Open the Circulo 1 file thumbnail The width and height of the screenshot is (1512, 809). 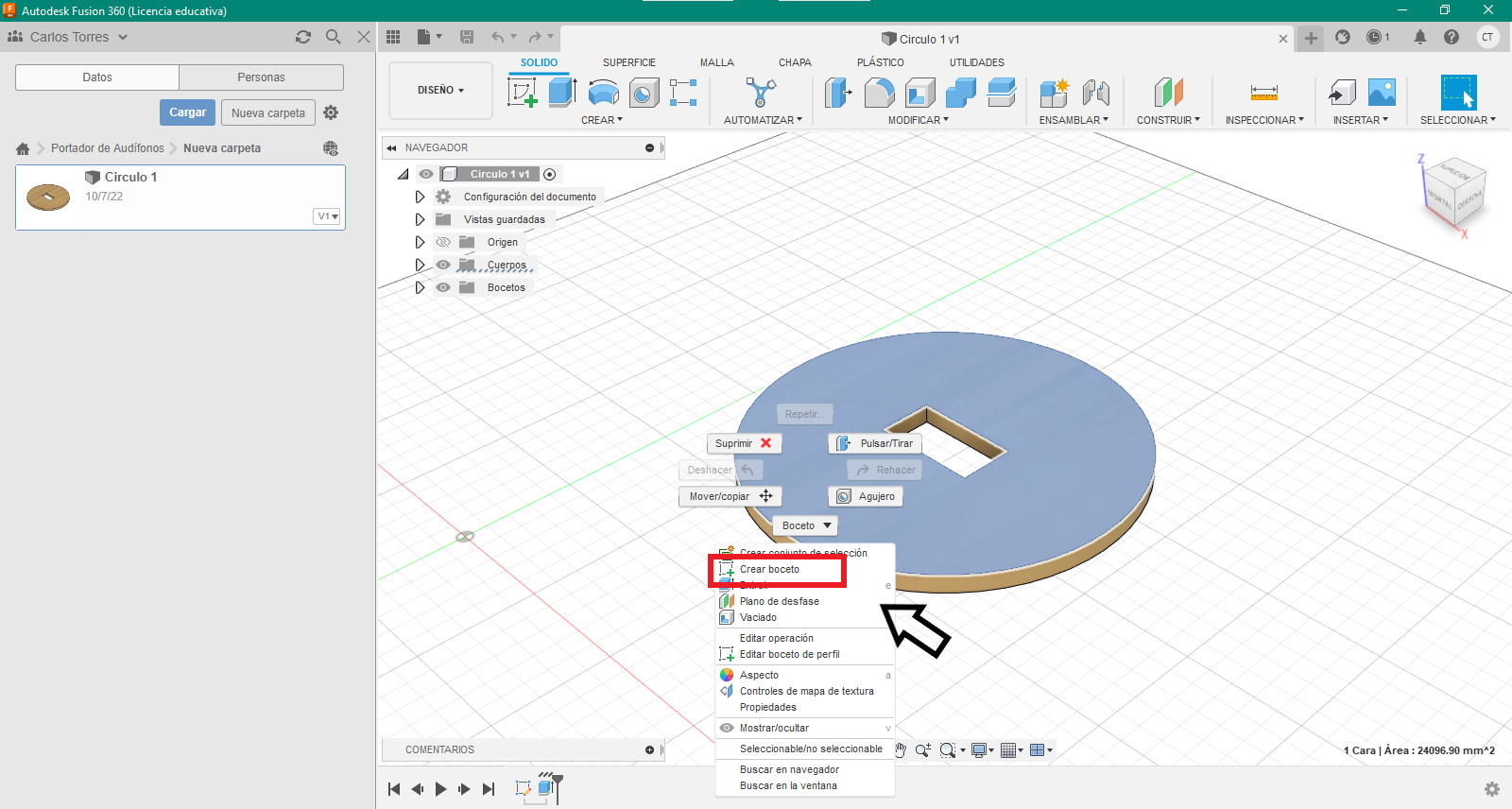coord(49,197)
